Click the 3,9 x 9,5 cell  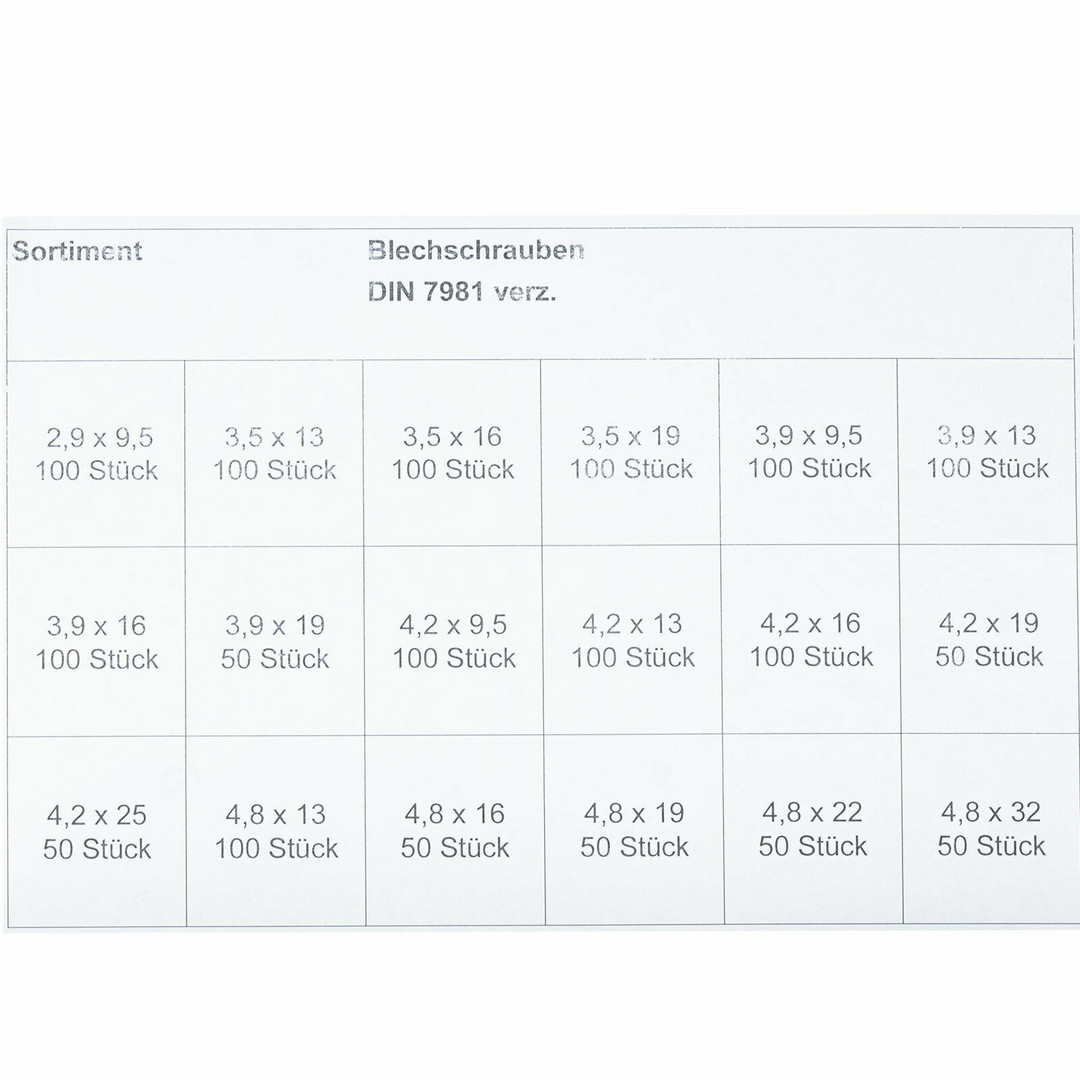click(809, 451)
